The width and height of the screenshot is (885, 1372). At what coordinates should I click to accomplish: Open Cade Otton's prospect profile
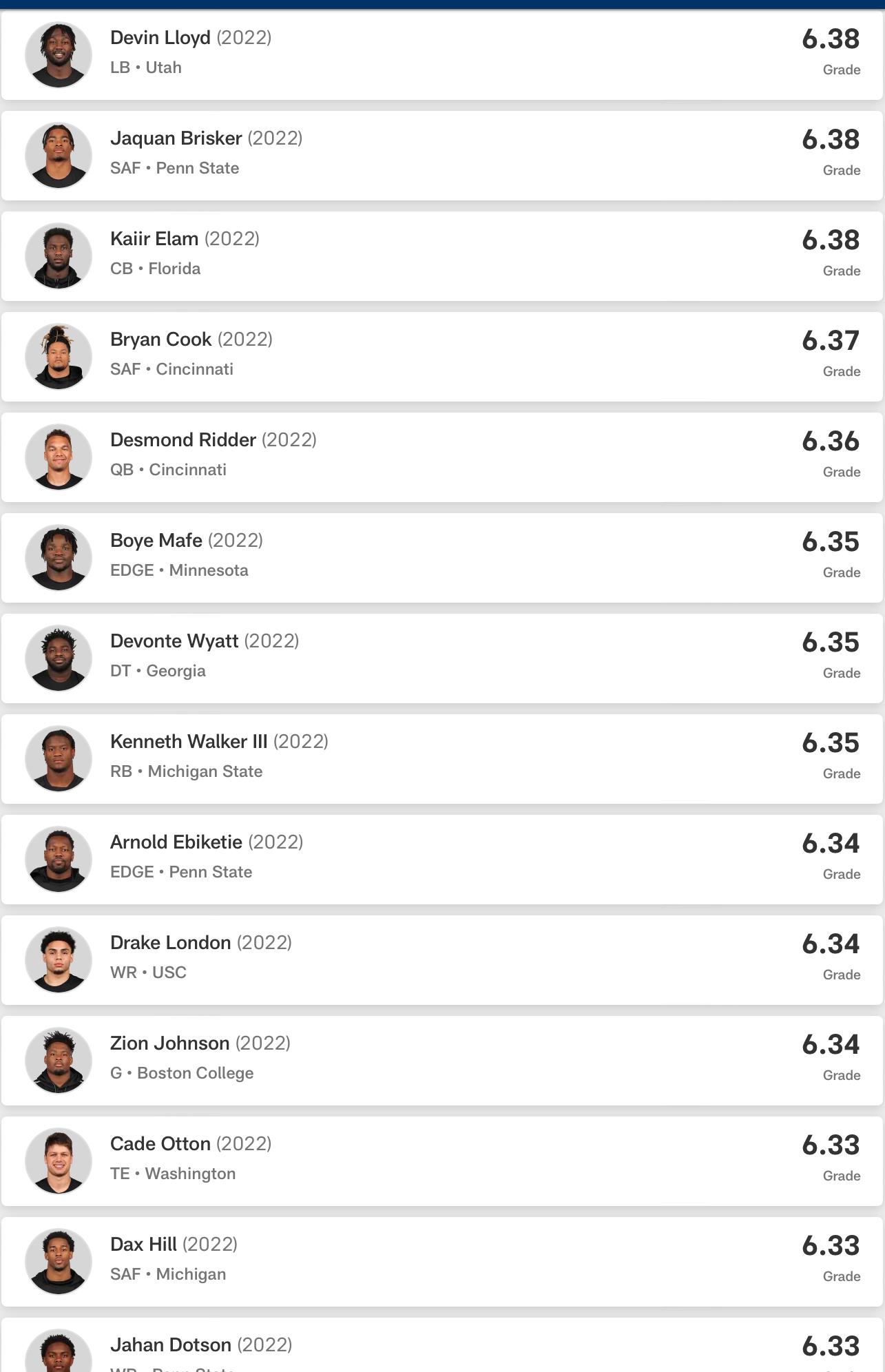[442, 1161]
